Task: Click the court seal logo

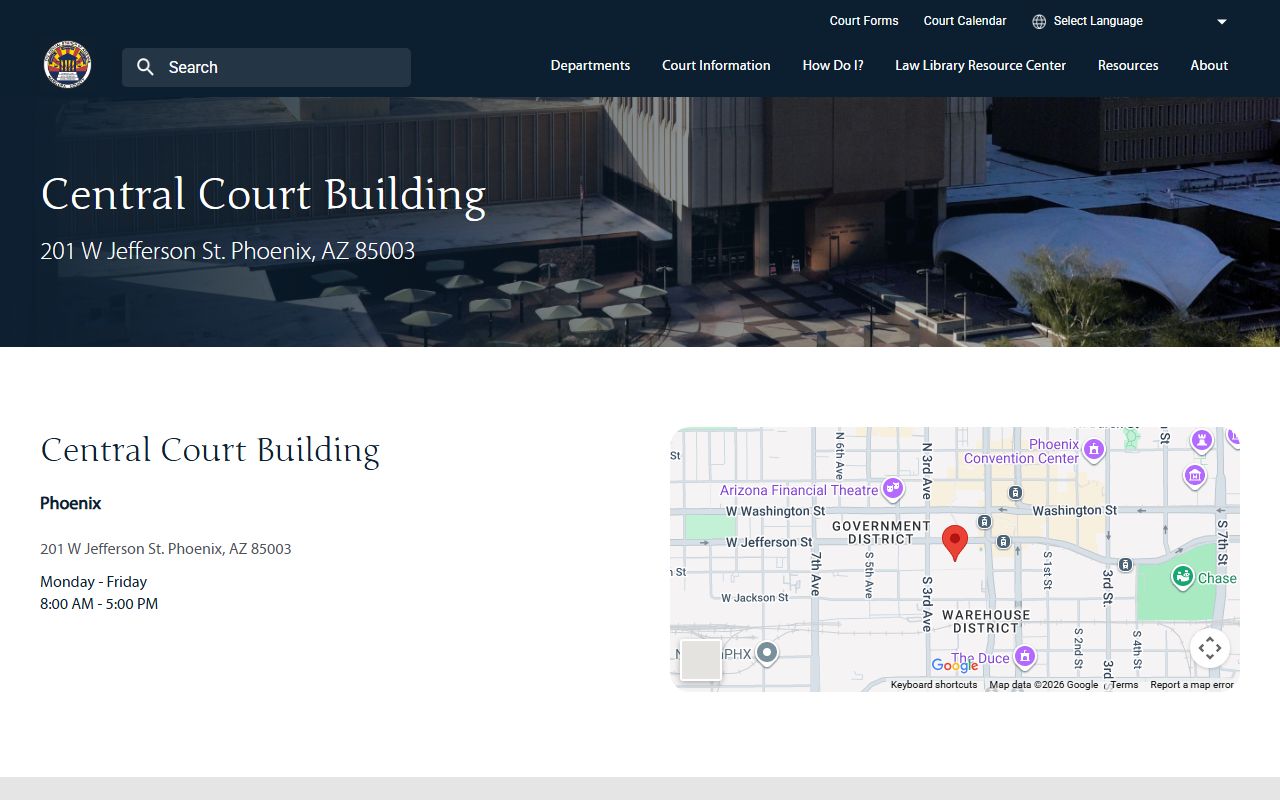Action: (68, 66)
